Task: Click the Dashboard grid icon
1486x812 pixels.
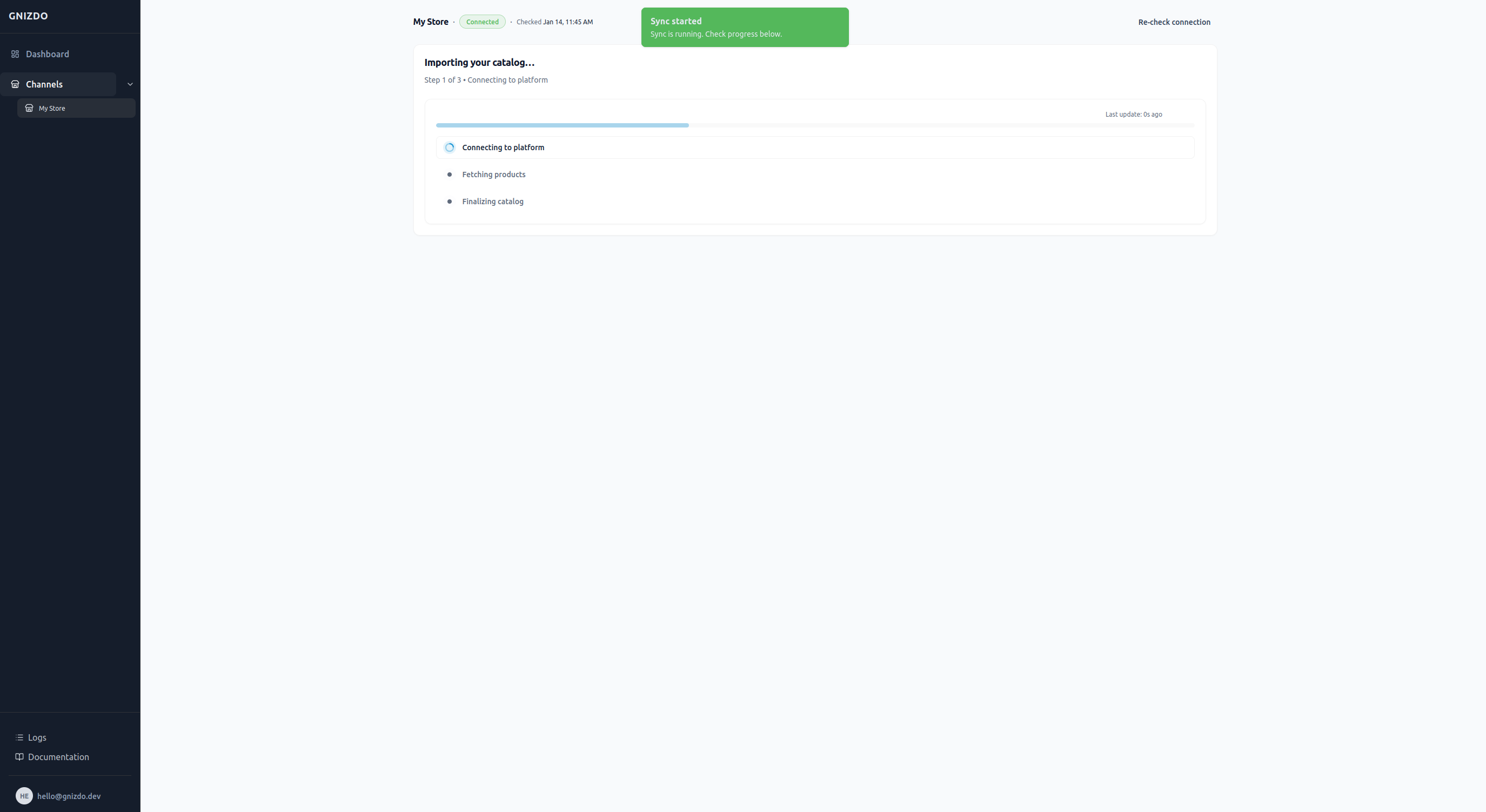Action: tap(15, 54)
